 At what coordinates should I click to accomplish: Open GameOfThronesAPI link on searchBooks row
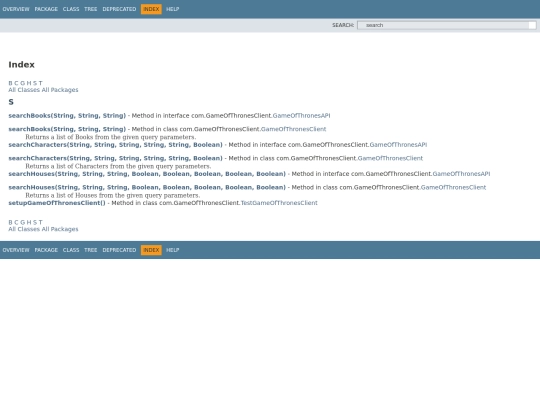(301, 116)
